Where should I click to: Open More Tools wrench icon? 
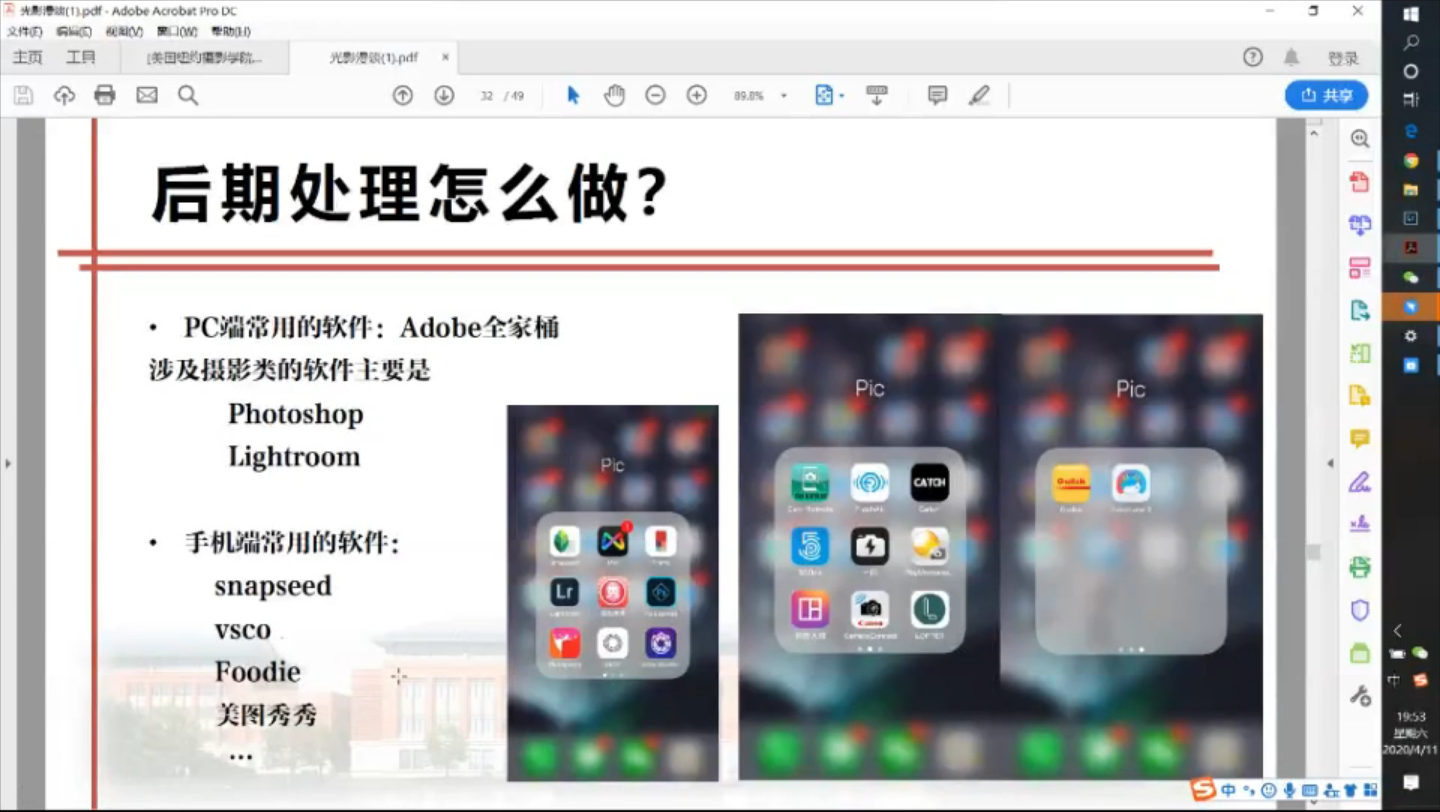[1359, 696]
